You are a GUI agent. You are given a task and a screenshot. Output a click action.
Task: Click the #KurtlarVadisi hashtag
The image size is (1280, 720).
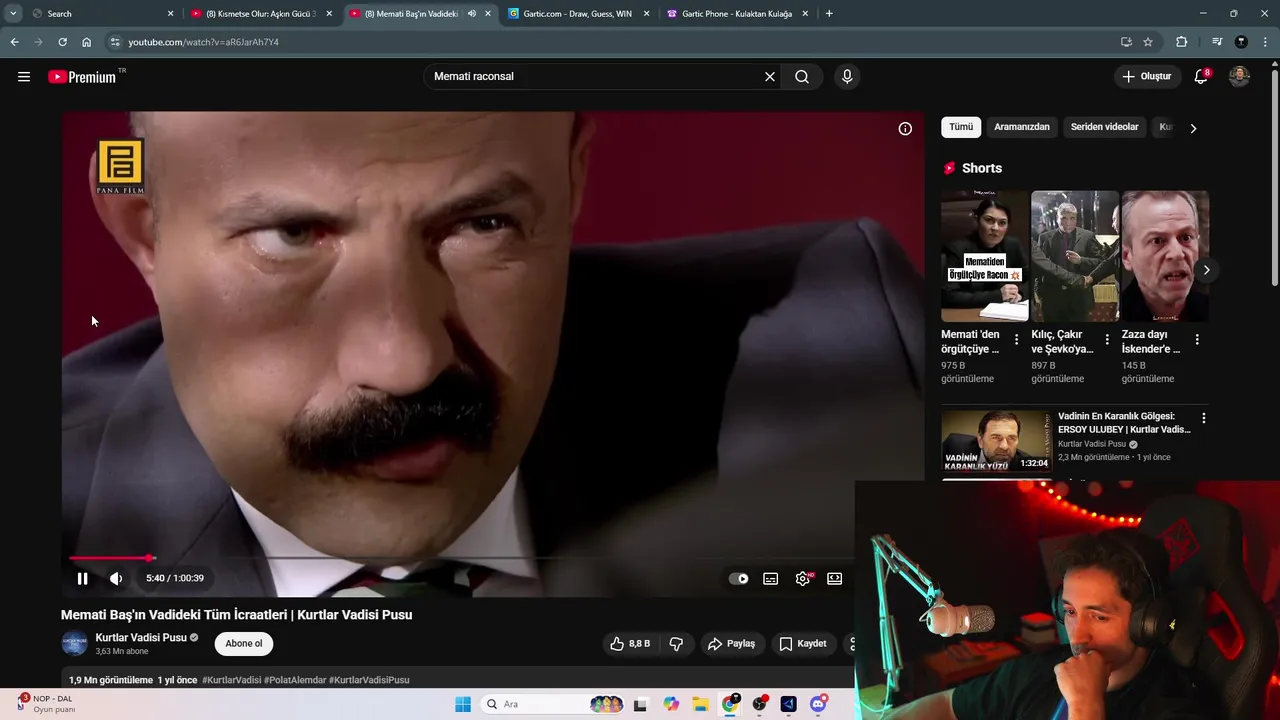click(x=231, y=680)
